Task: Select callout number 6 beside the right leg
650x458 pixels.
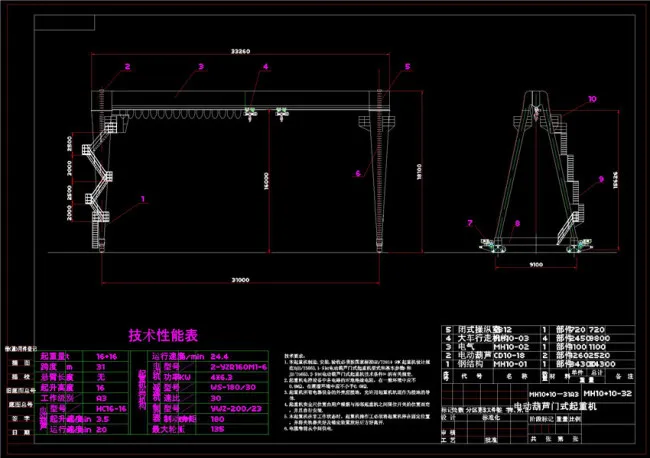Action: click(356, 172)
